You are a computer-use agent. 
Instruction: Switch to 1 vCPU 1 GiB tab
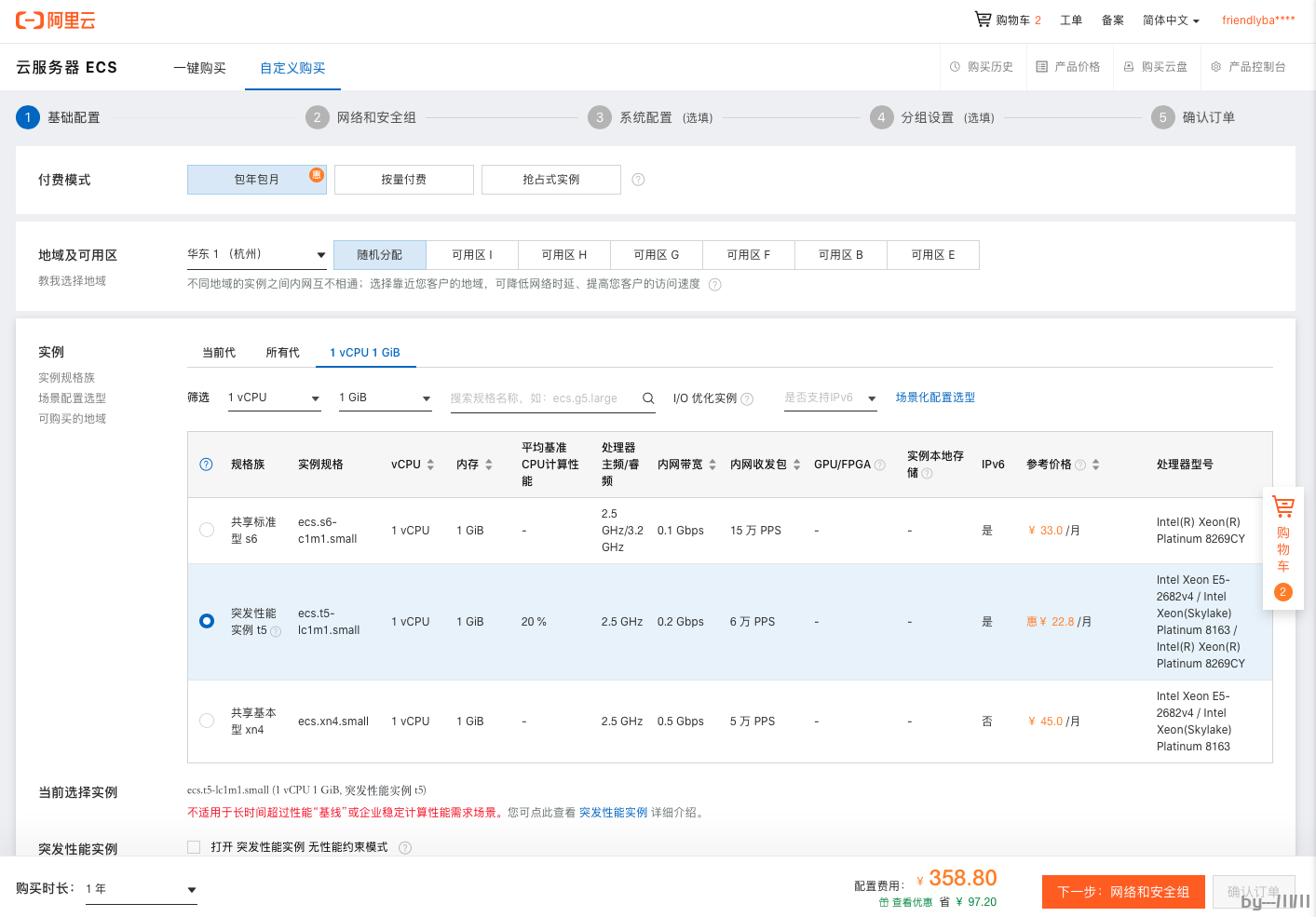365,353
